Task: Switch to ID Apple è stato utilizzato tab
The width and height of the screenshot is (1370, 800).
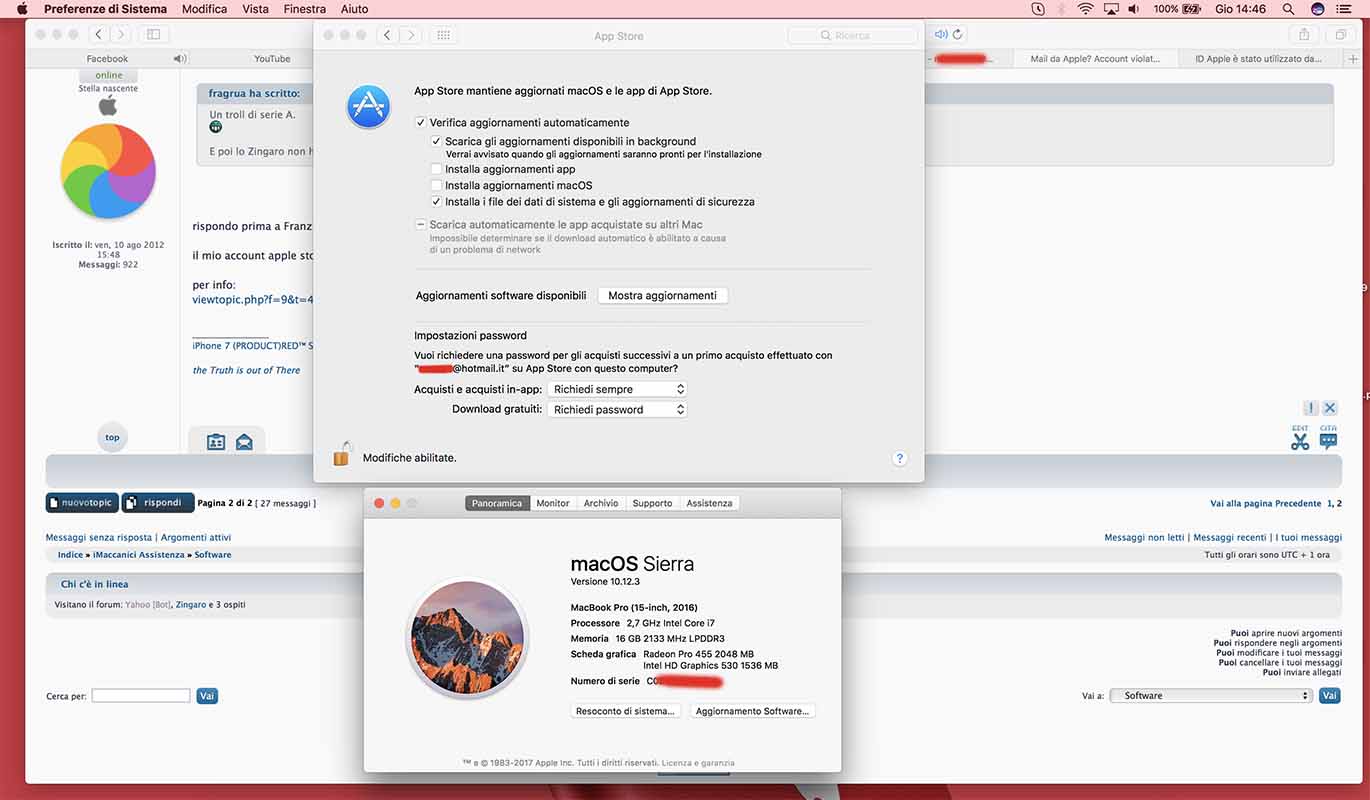Action: 1258,59
